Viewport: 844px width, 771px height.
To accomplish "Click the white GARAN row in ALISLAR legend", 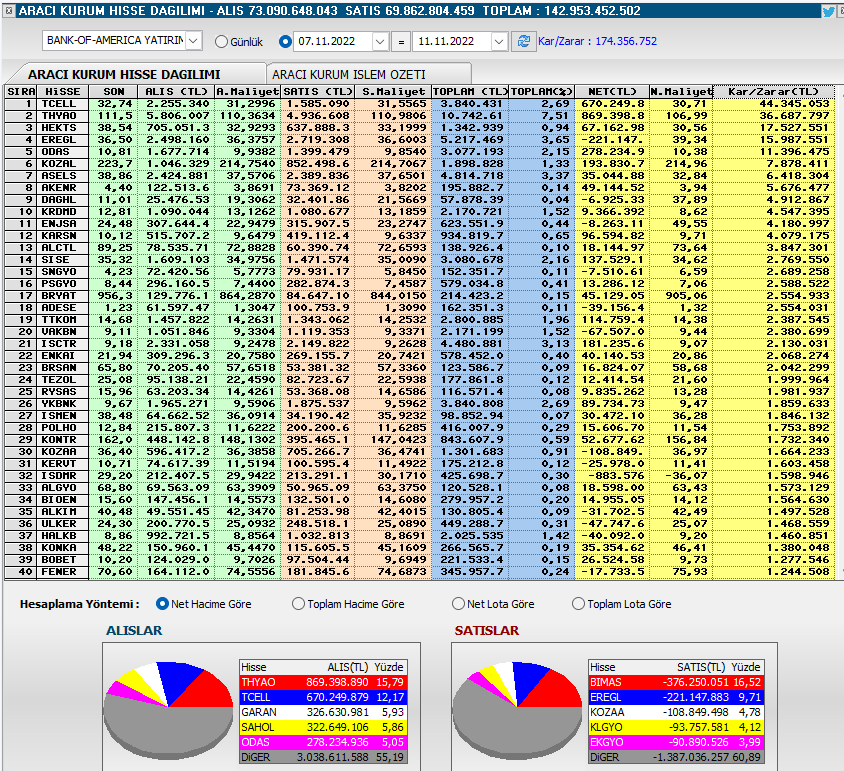I will click(323, 712).
